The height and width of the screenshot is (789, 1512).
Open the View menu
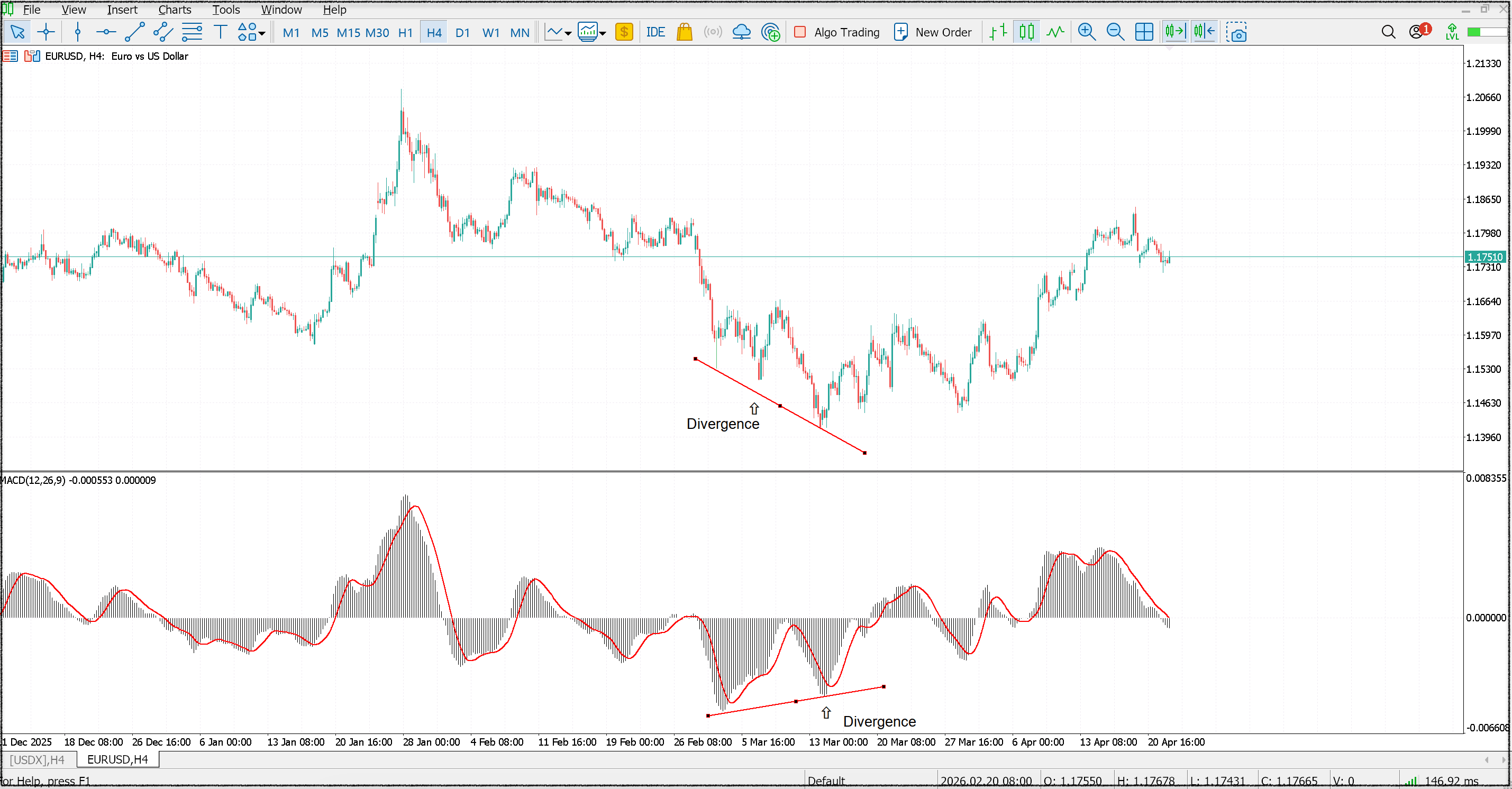click(x=74, y=10)
